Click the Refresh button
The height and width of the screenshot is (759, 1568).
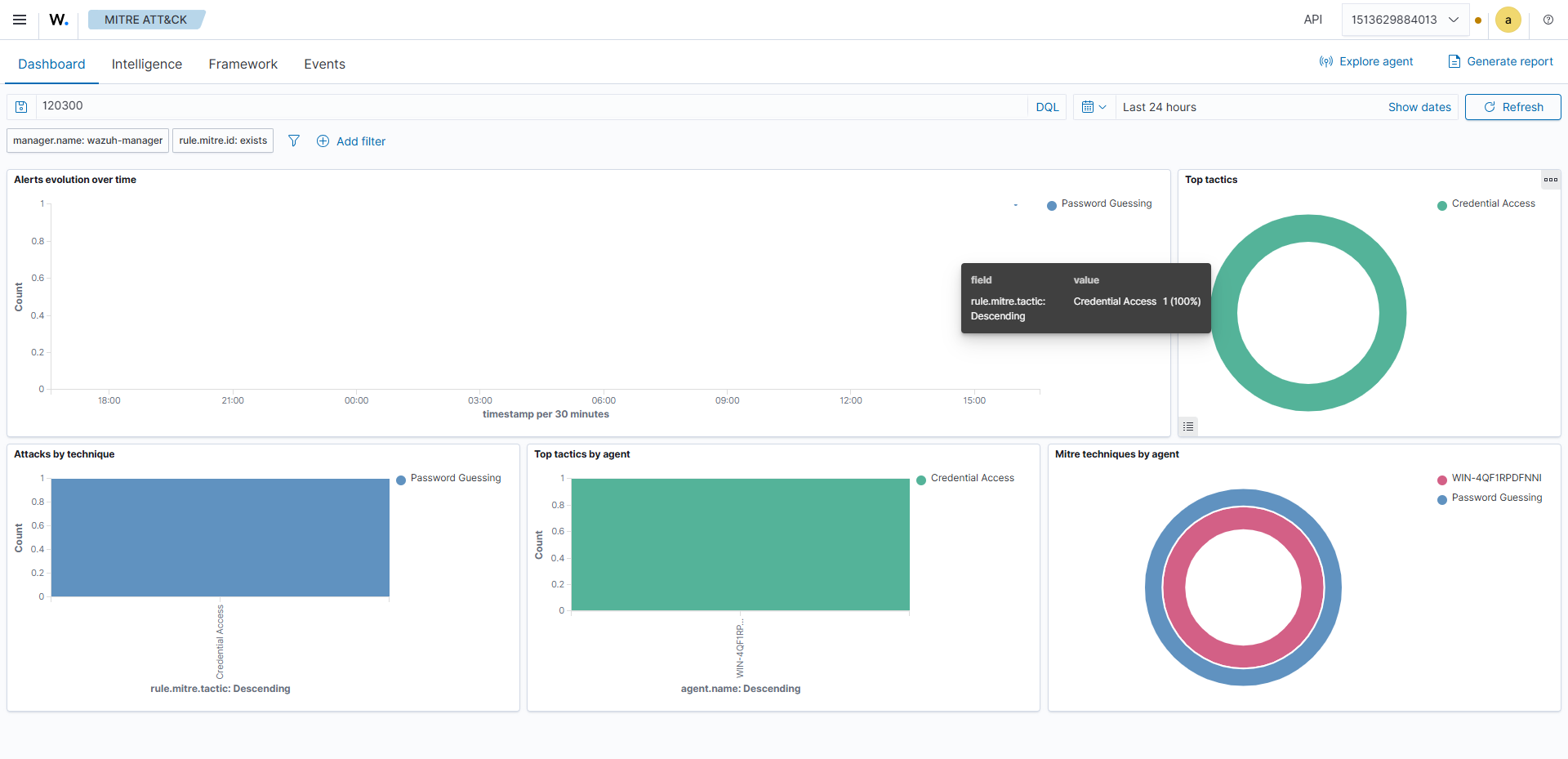(1512, 107)
